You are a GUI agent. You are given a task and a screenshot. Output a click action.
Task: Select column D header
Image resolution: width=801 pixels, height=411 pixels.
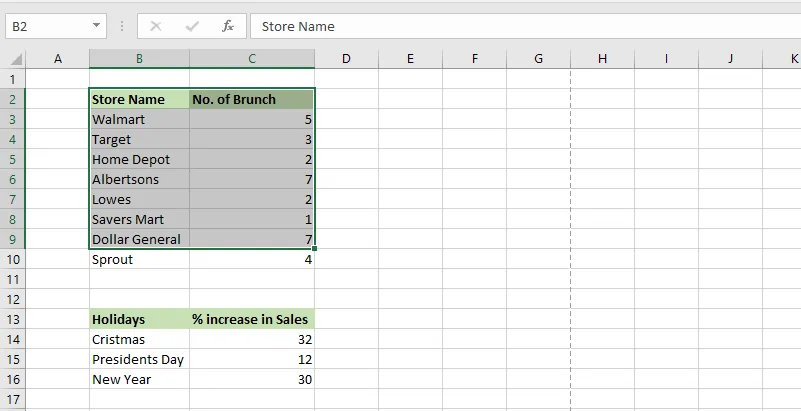[346, 59]
